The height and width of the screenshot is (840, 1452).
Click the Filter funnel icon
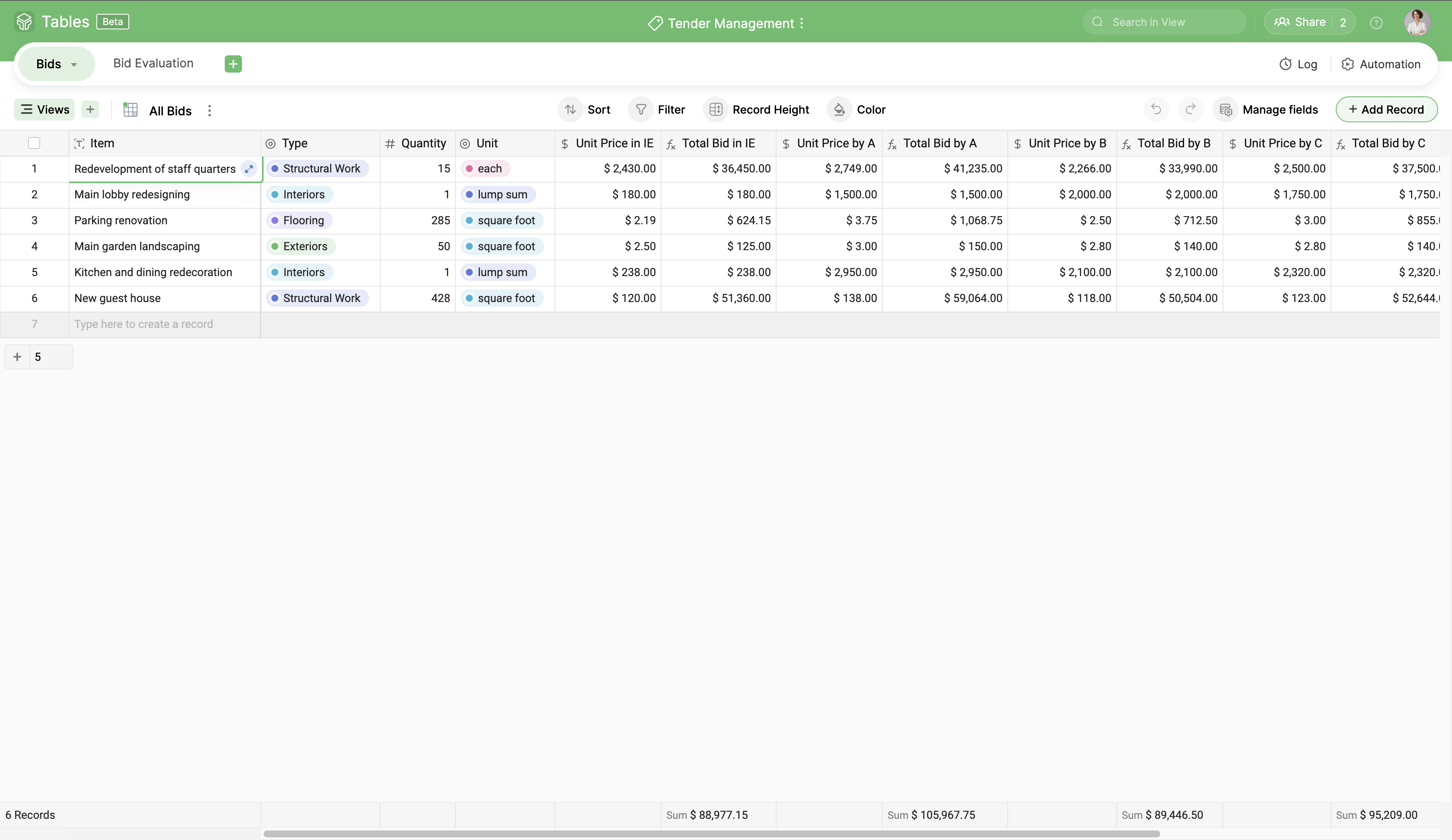641,109
